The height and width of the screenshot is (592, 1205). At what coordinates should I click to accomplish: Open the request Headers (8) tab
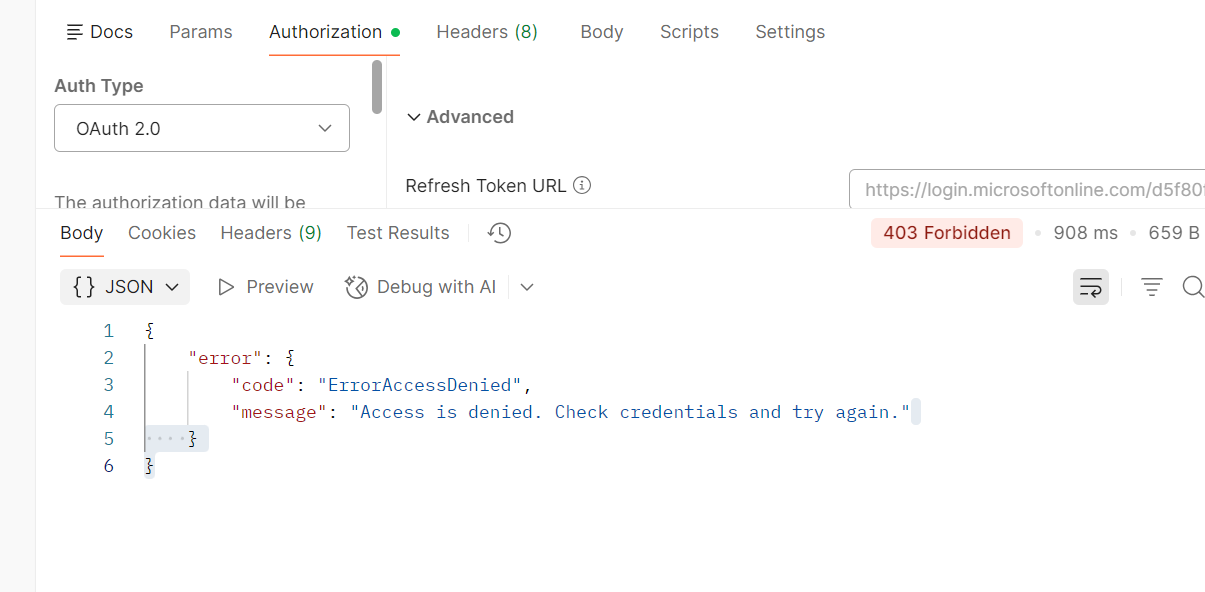coord(487,32)
